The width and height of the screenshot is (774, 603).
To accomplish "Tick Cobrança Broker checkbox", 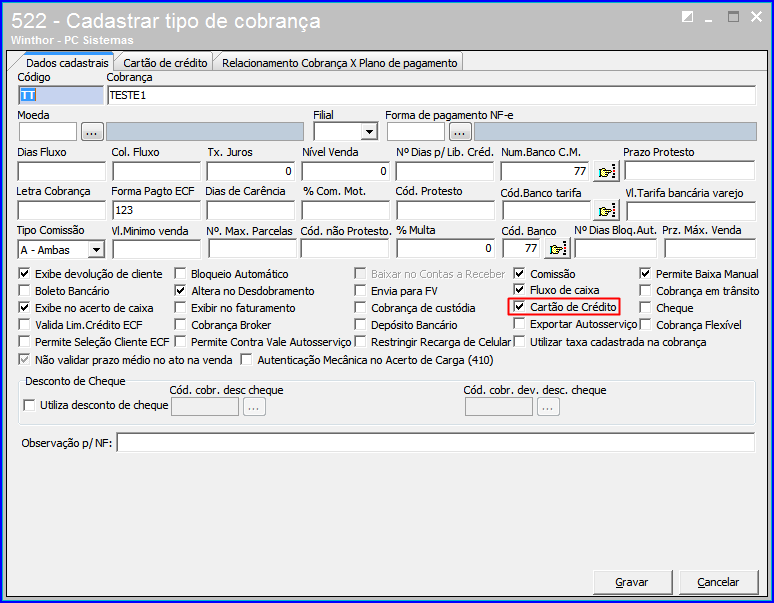I will pos(180,324).
